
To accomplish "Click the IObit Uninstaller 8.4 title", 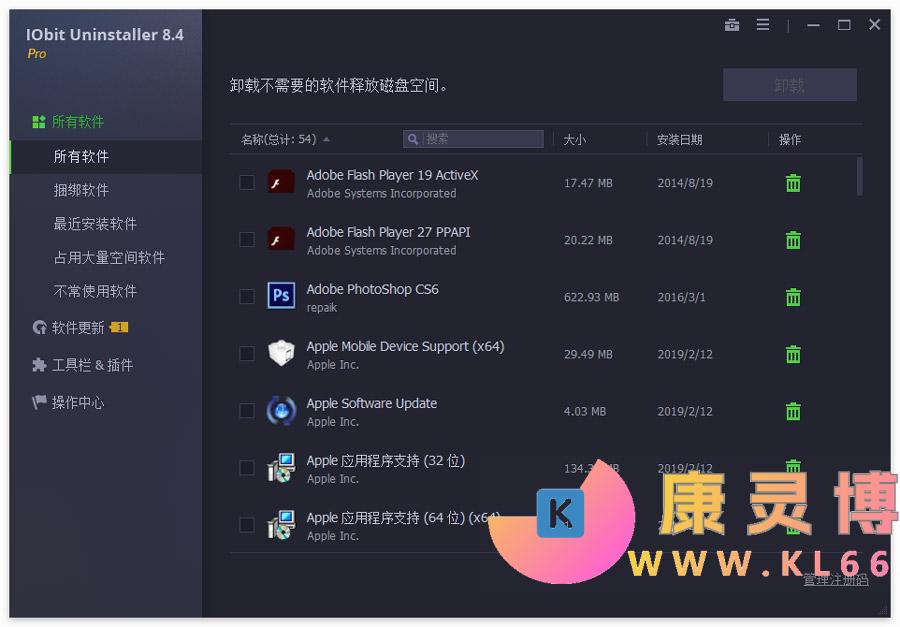I will (104, 34).
